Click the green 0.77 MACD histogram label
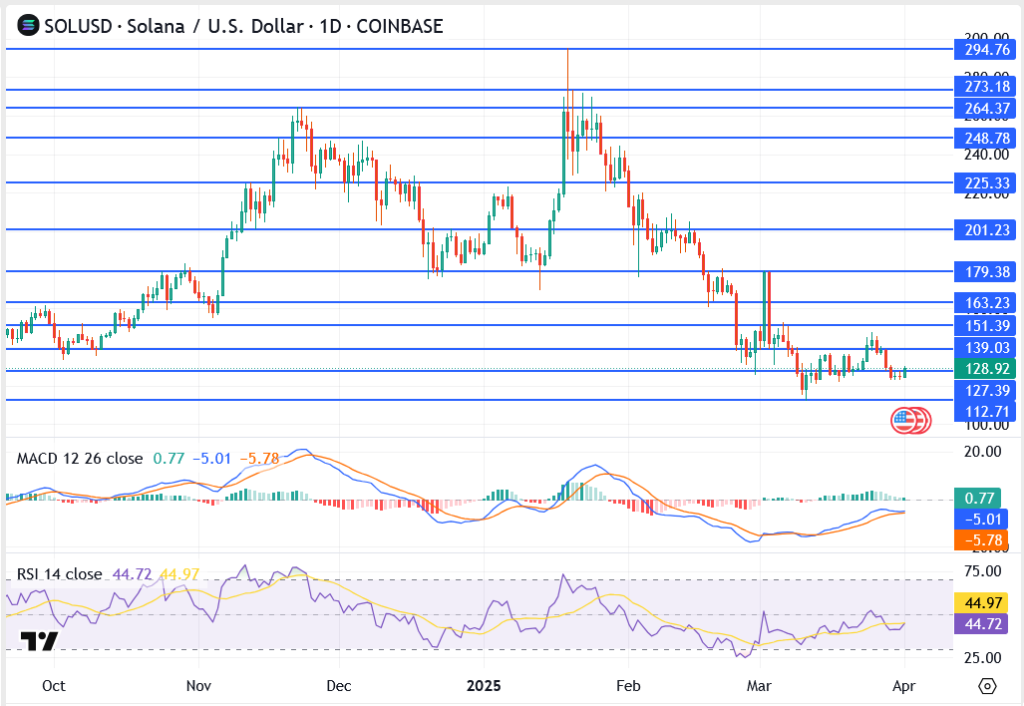Screen dimensions: 1024x706 (x=984, y=498)
